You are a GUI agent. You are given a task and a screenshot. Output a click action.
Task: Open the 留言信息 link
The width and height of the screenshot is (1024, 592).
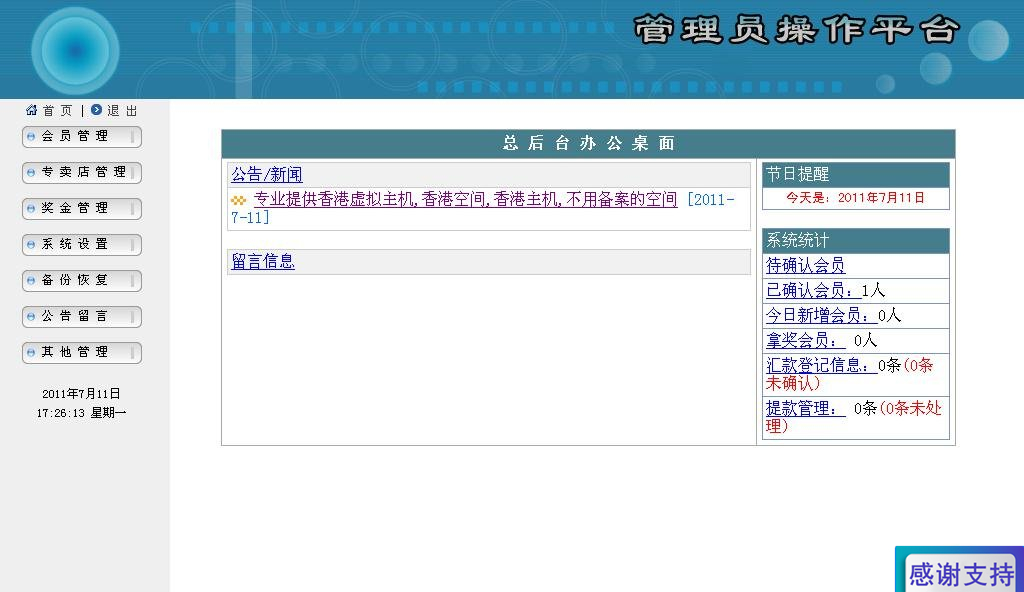(263, 261)
